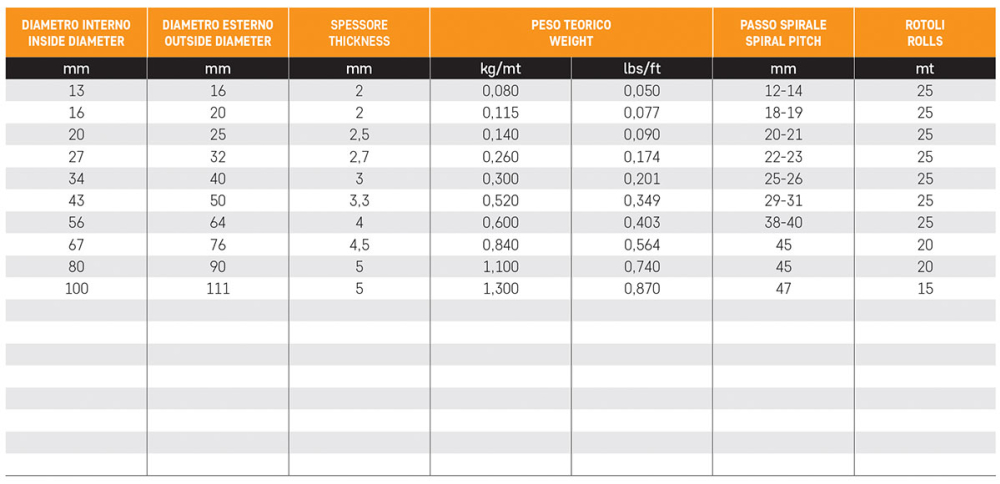This screenshot has height=484, width=1000.
Task: Select the spiral pitch value 12-14
Action: pyautogui.click(x=783, y=91)
